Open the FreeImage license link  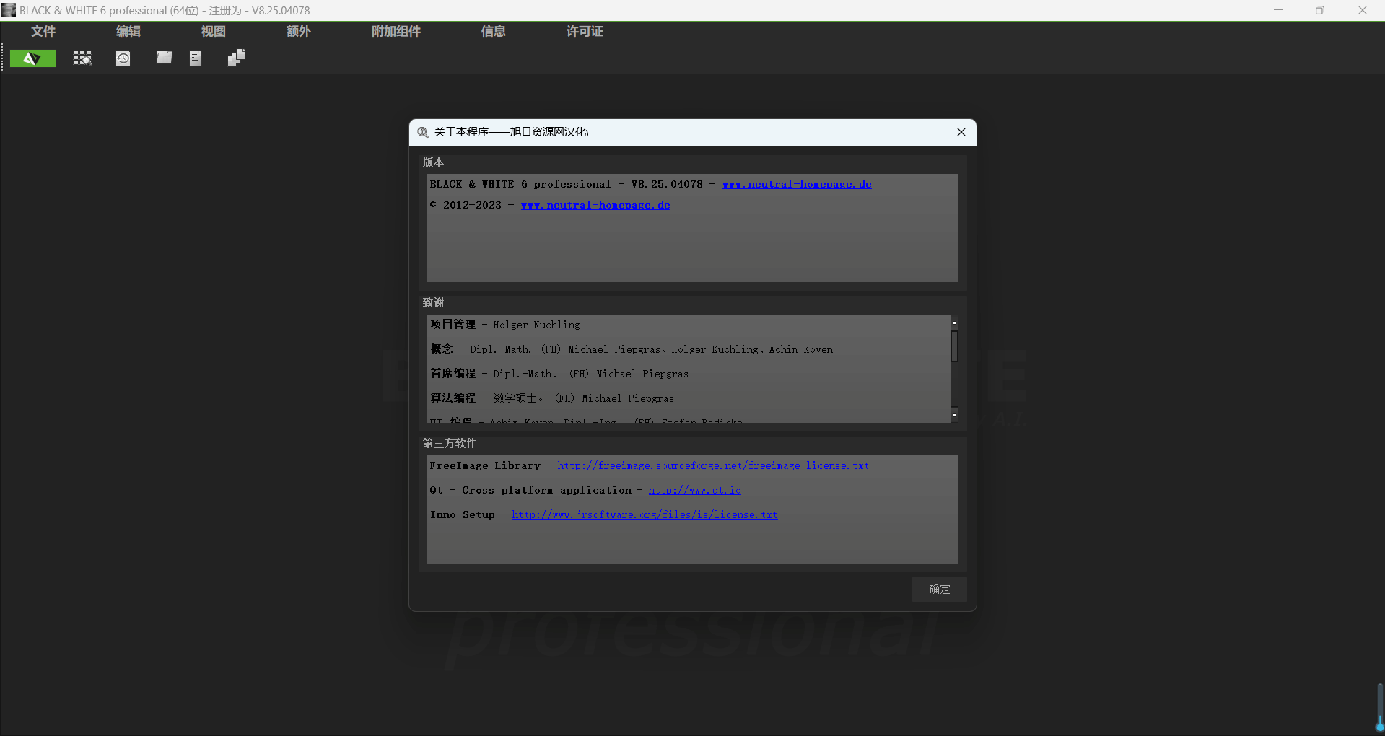(x=712, y=466)
